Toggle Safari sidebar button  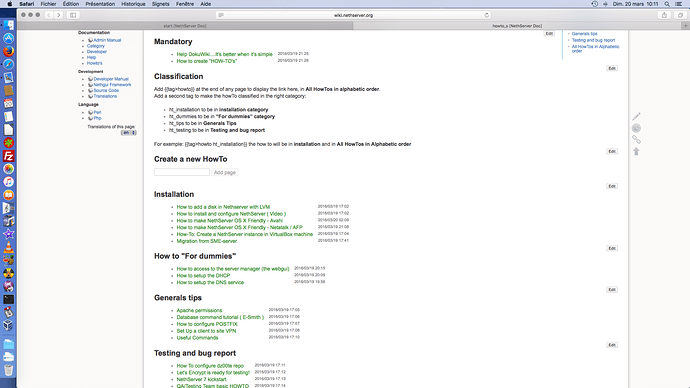73,15
